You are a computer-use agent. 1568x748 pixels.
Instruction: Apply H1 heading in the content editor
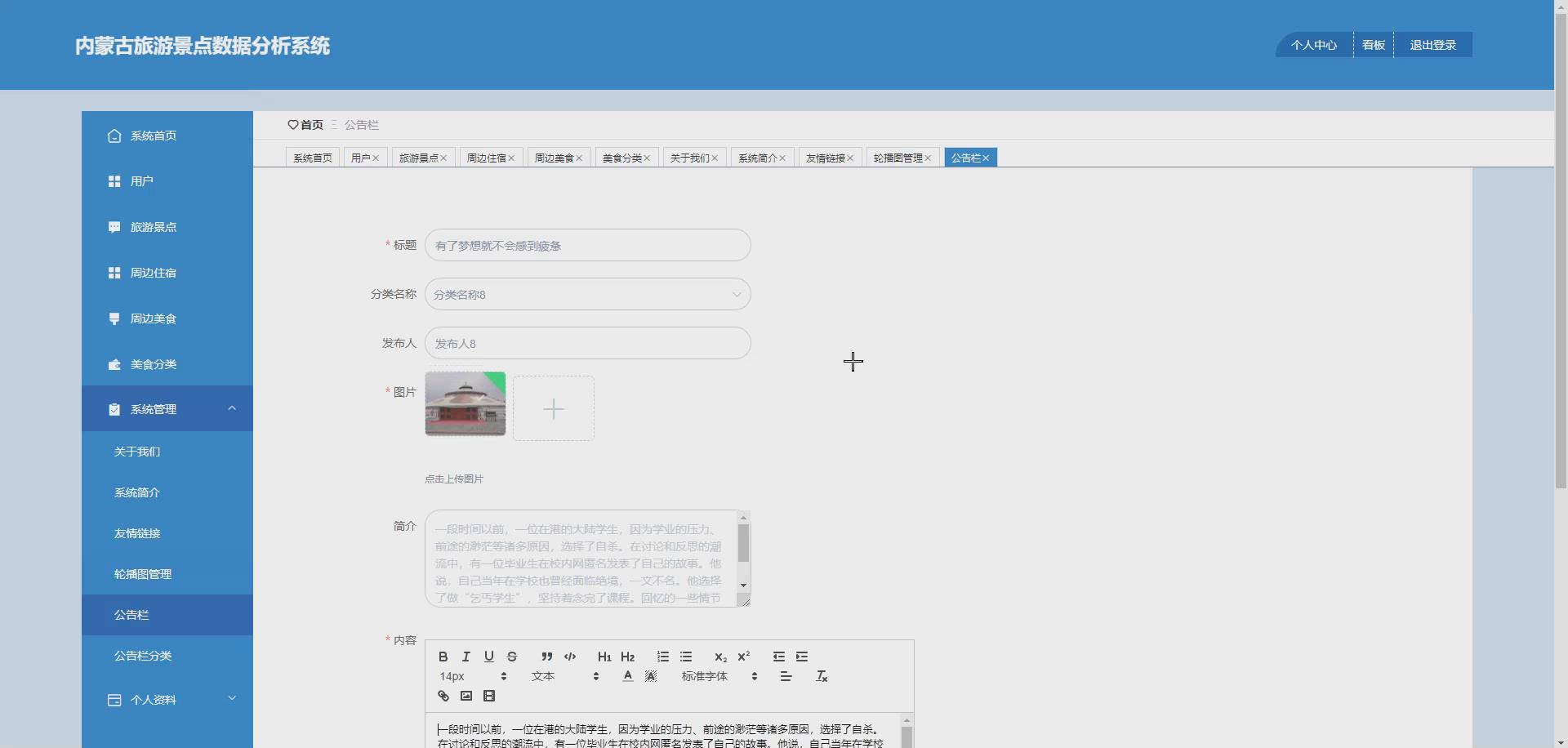pyautogui.click(x=604, y=657)
